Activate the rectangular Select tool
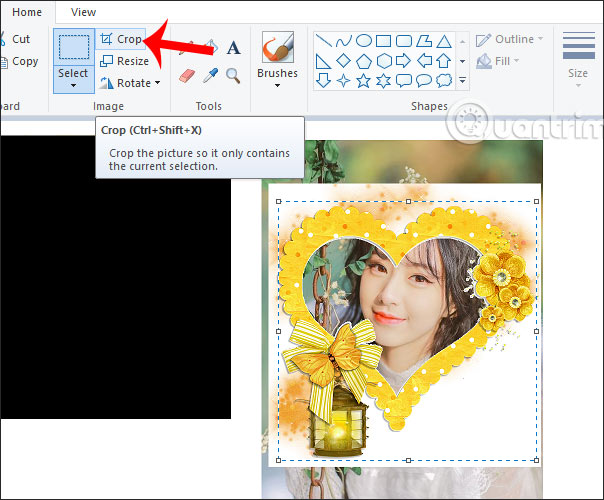 pos(74,47)
